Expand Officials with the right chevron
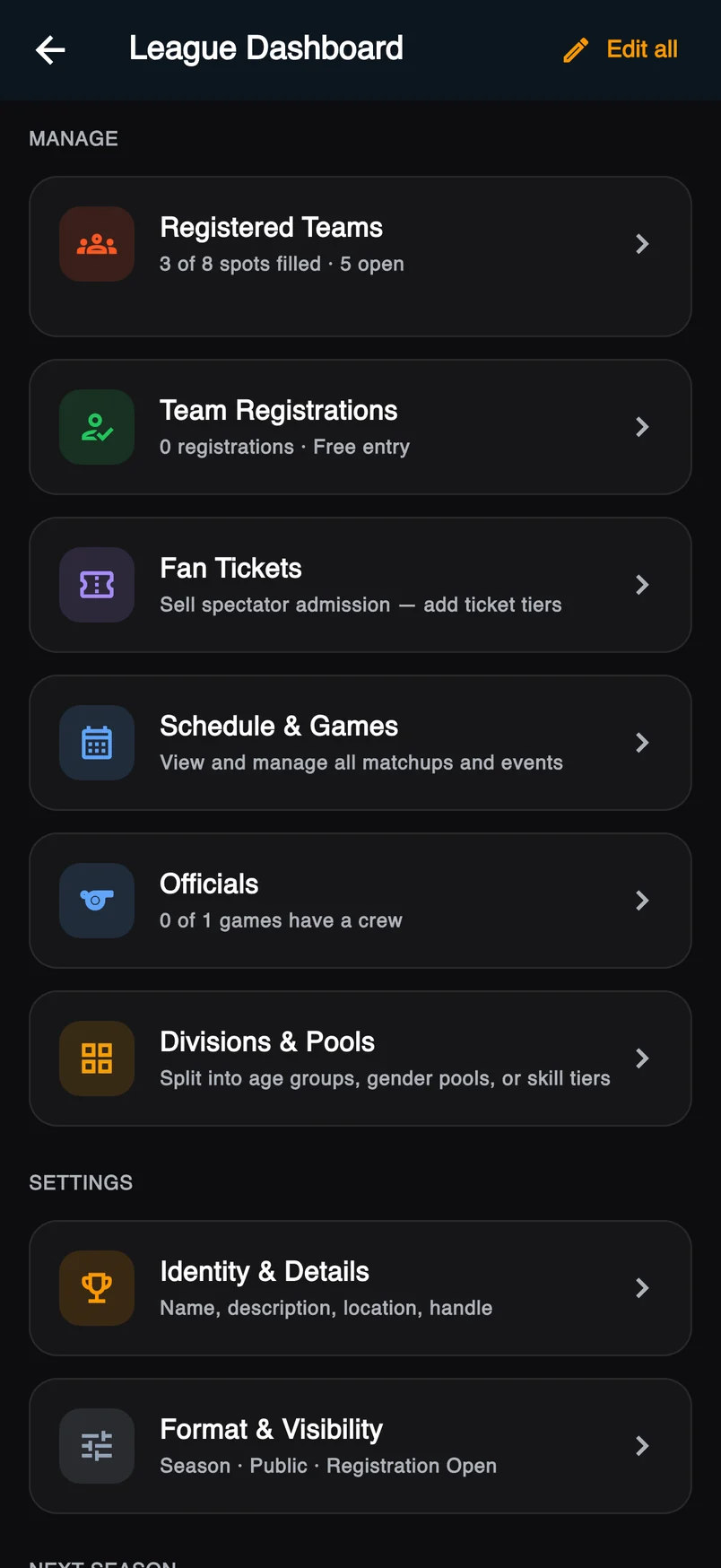721x1568 pixels. (642, 901)
